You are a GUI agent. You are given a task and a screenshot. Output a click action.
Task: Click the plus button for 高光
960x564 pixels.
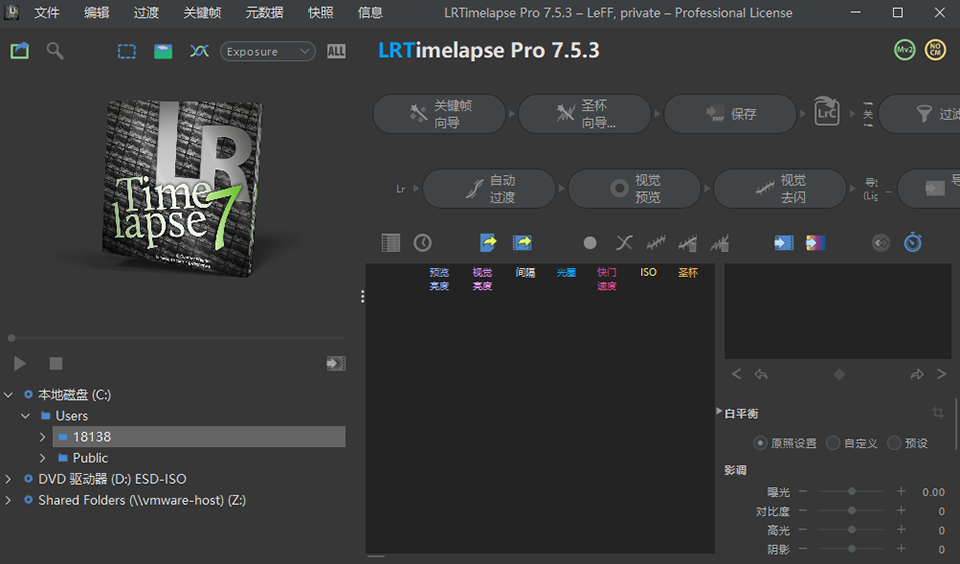click(901, 529)
